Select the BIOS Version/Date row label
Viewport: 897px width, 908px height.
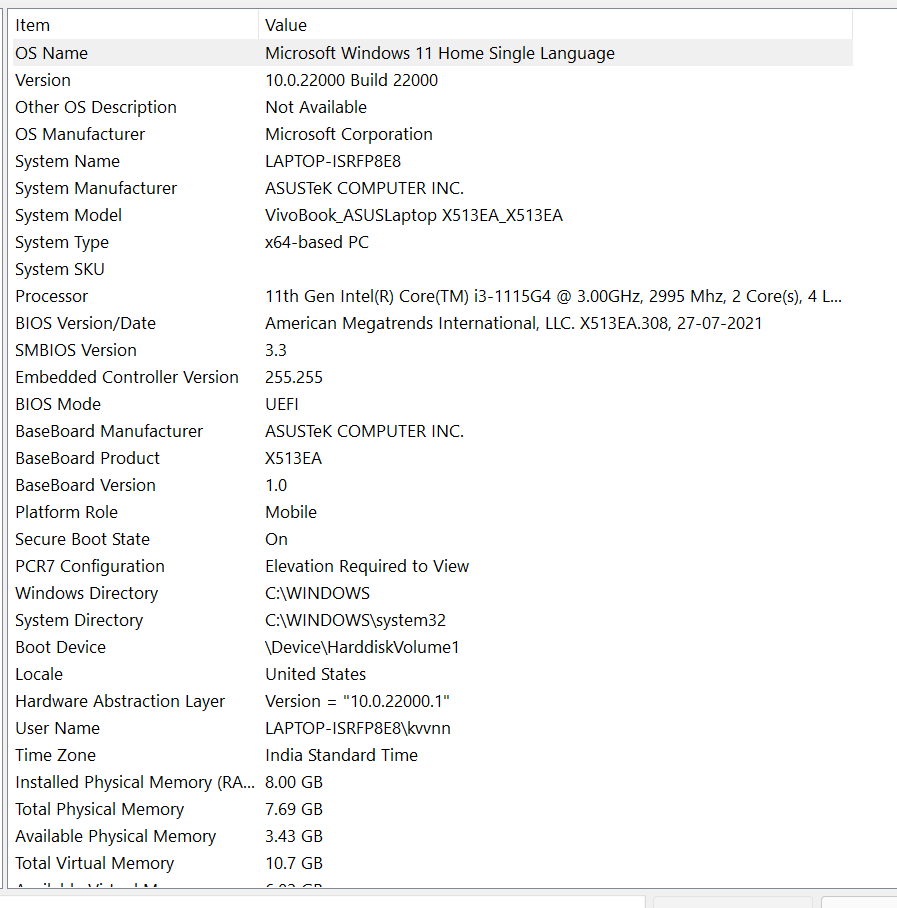86,323
